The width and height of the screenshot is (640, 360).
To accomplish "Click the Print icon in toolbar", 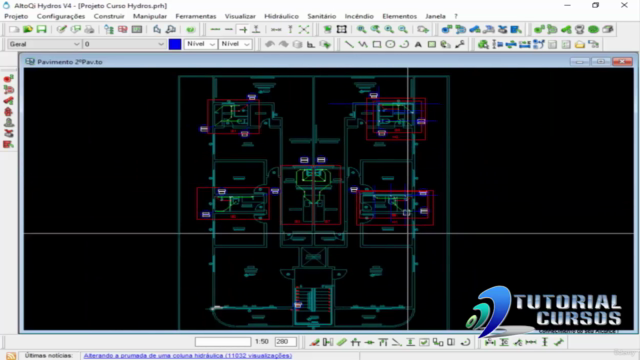I will pos(89,29).
